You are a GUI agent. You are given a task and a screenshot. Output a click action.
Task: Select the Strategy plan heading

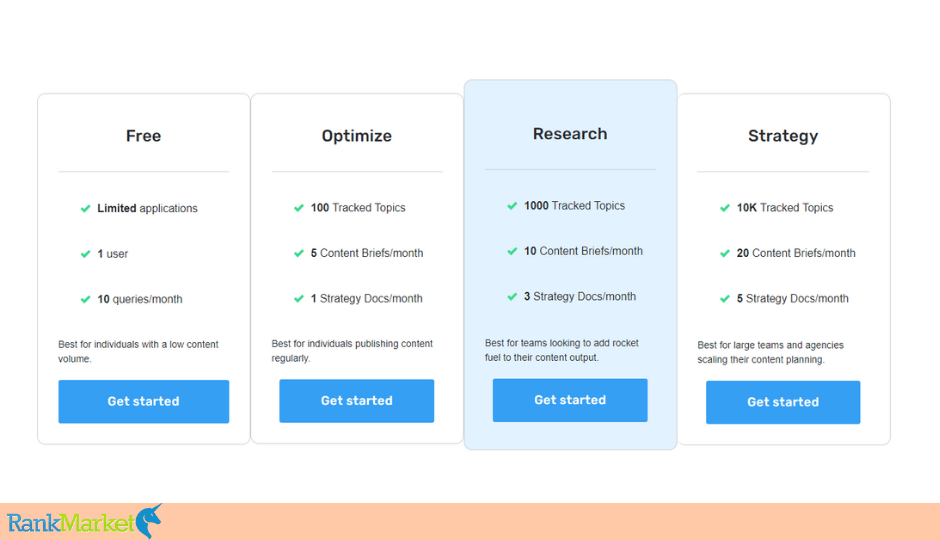click(x=783, y=136)
